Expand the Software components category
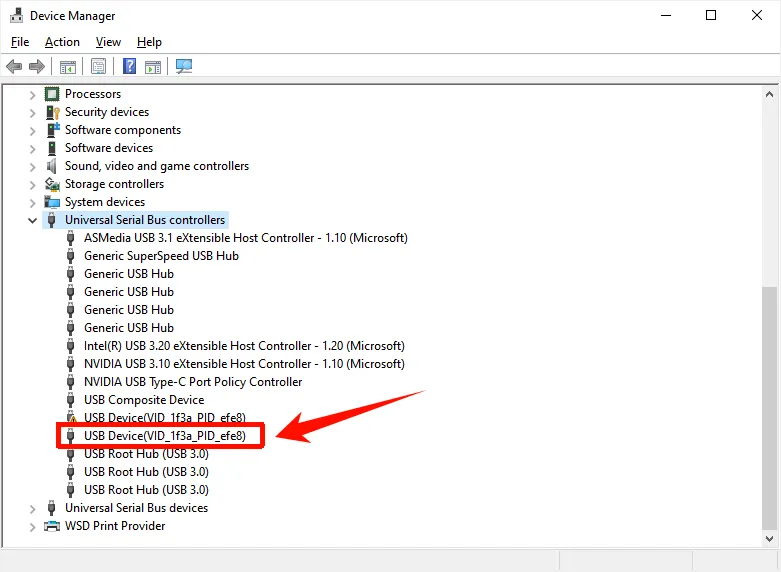This screenshot has height=572, width=781. 32,131
